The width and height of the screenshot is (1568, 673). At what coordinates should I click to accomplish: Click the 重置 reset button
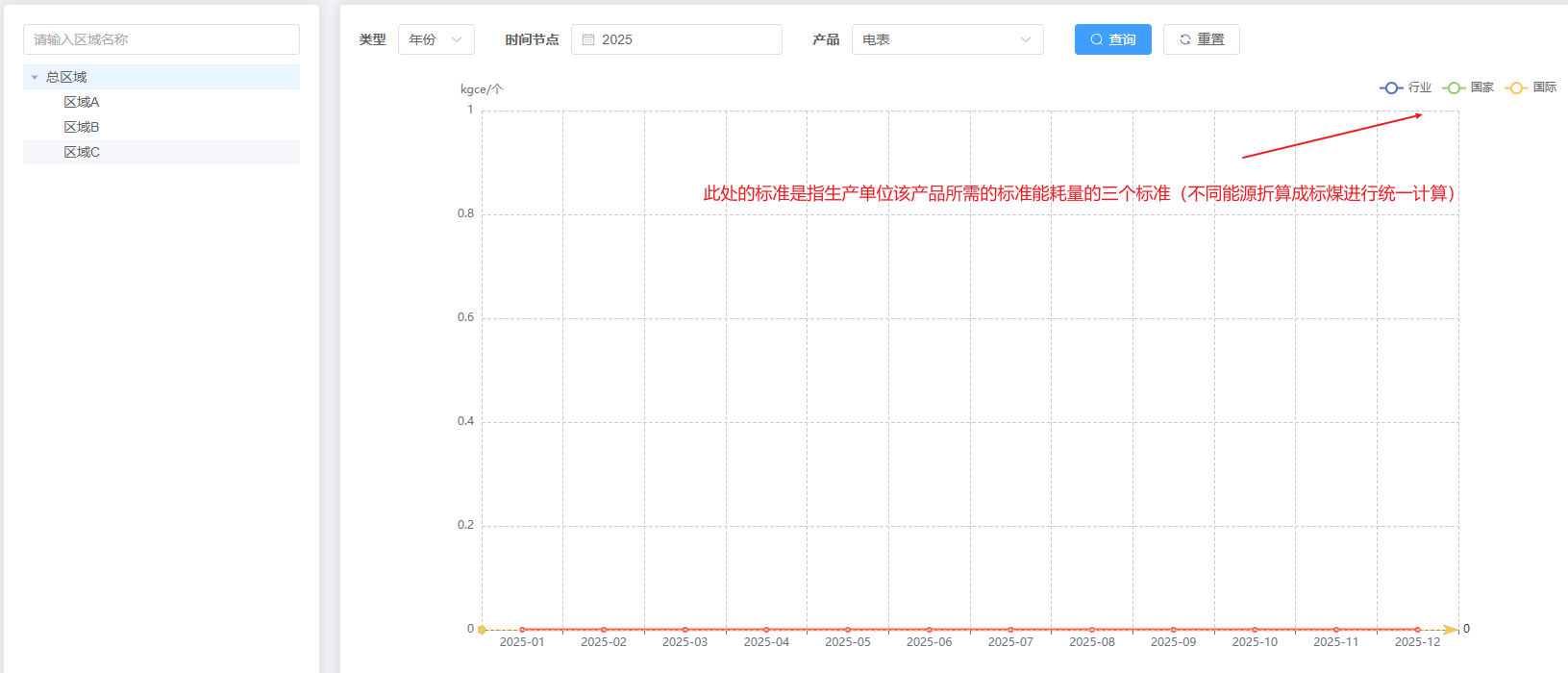coord(1202,39)
